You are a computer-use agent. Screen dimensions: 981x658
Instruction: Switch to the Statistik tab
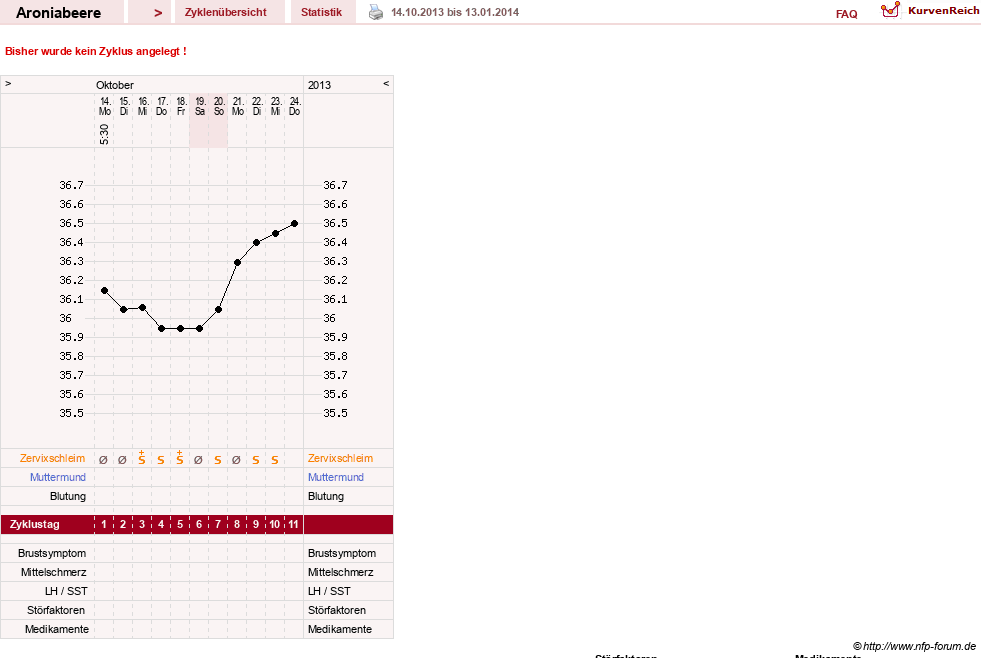[322, 12]
